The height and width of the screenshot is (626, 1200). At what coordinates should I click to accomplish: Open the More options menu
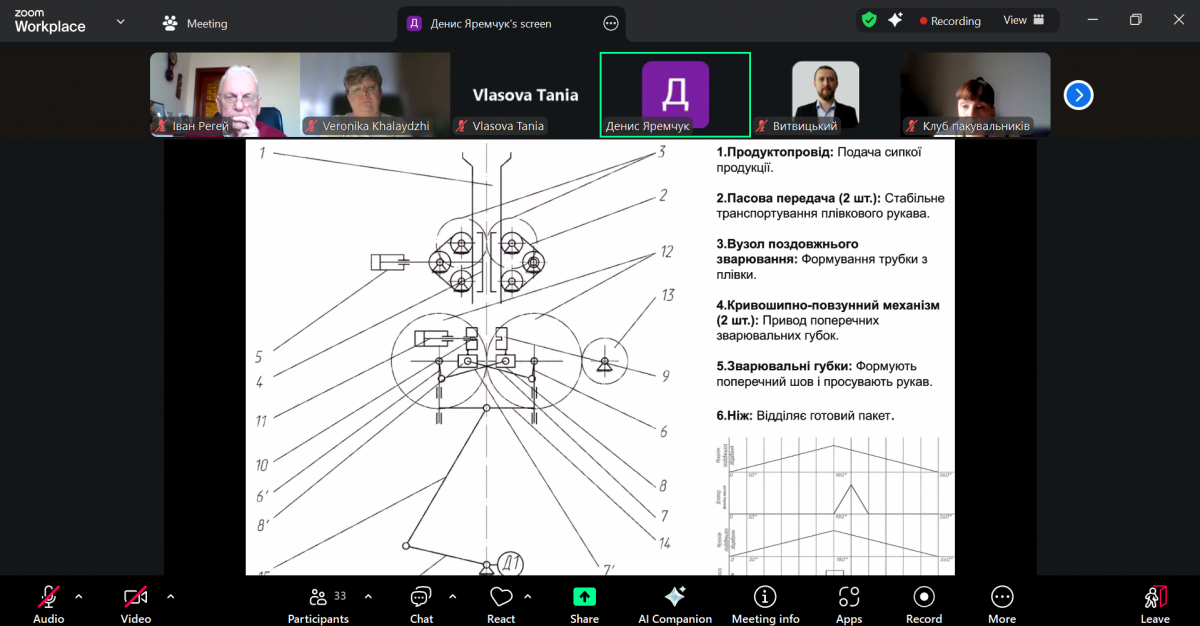pos(1002,604)
